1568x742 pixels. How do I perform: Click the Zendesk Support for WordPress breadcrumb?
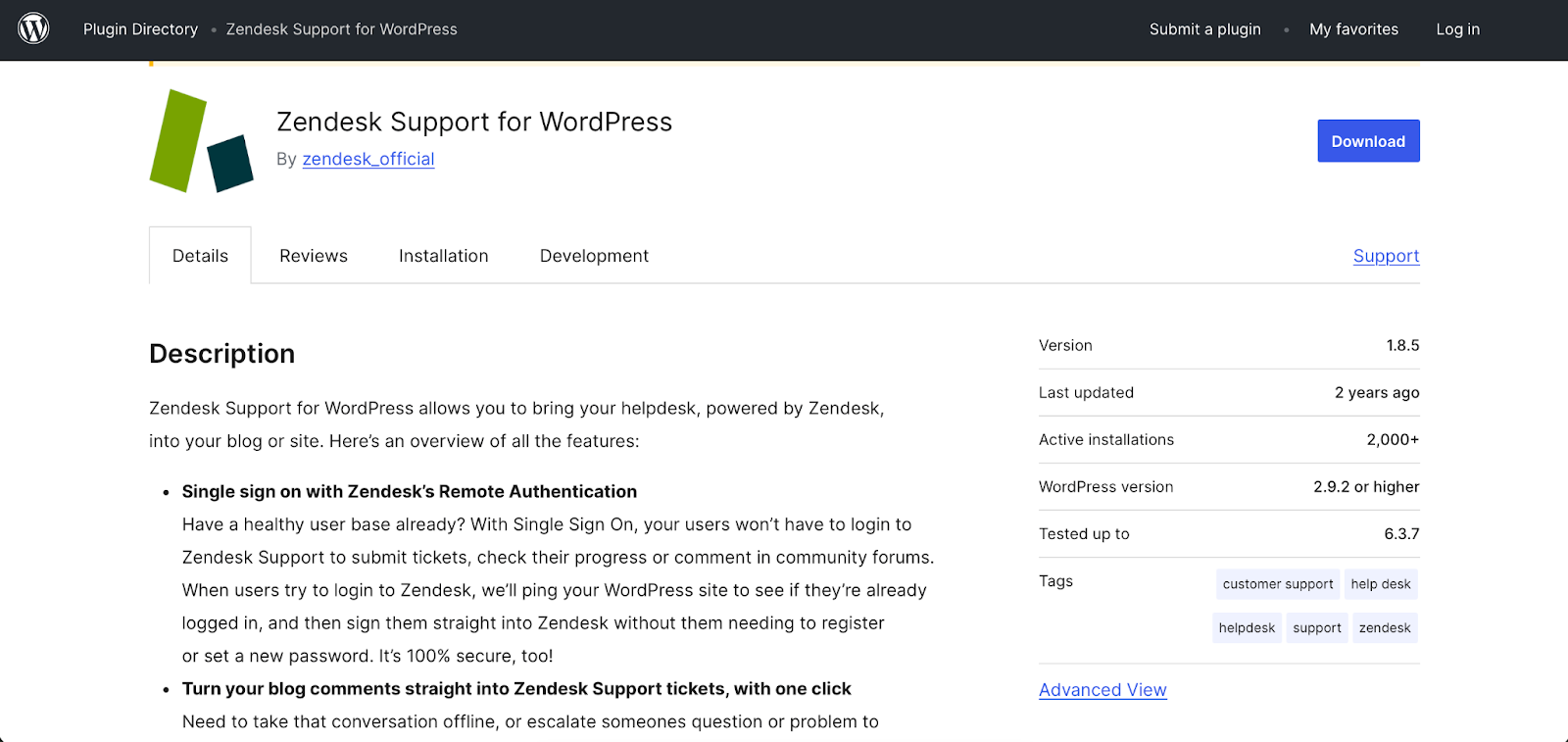pyautogui.click(x=342, y=29)
